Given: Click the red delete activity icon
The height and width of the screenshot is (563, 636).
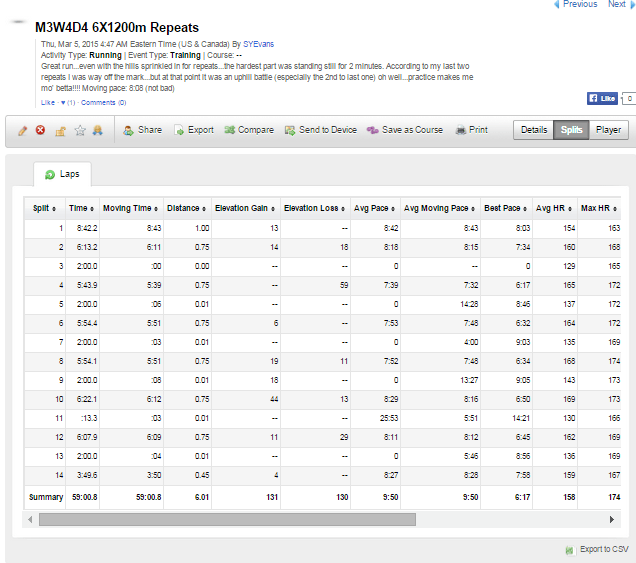Looking at the screenshot, I should [x=41, y=130].
